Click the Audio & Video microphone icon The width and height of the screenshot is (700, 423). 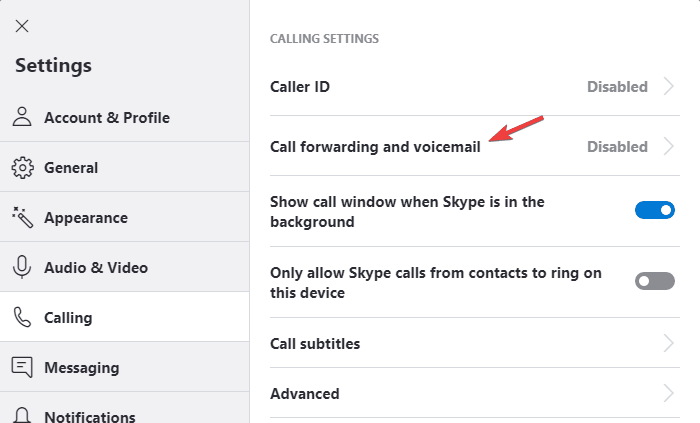pyautogui.click(x=22, y=267)
